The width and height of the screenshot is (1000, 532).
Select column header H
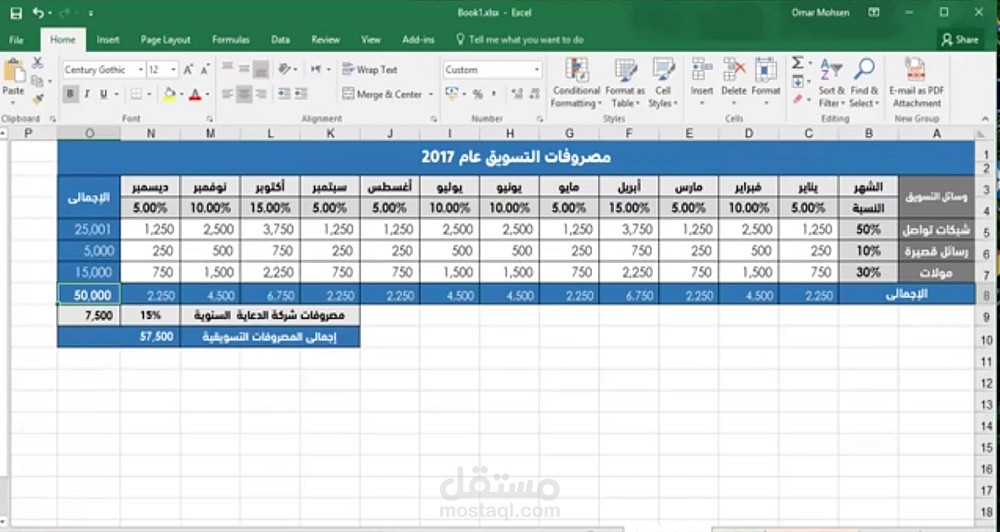click(x=510, y=133)
